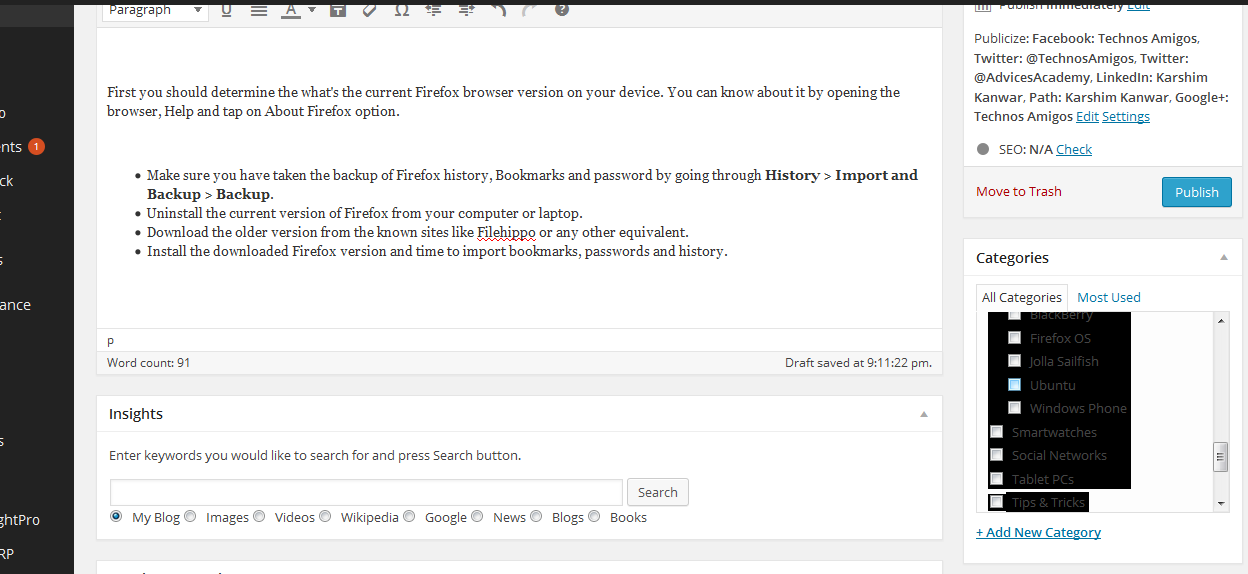Open the Paragraph format dropdown
The height and width of the screenshot is (574, 1248).
[154, 10]
